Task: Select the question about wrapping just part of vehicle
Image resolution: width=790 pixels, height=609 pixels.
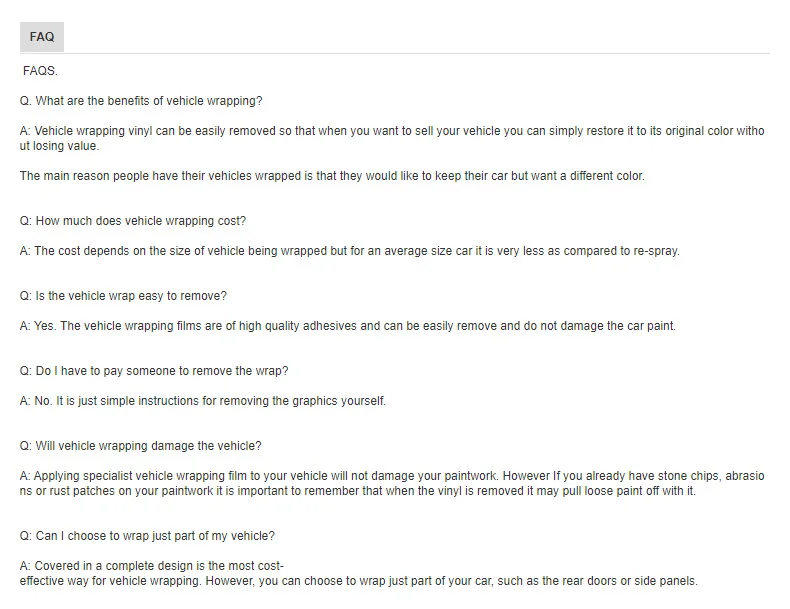Action: point(147,536)
